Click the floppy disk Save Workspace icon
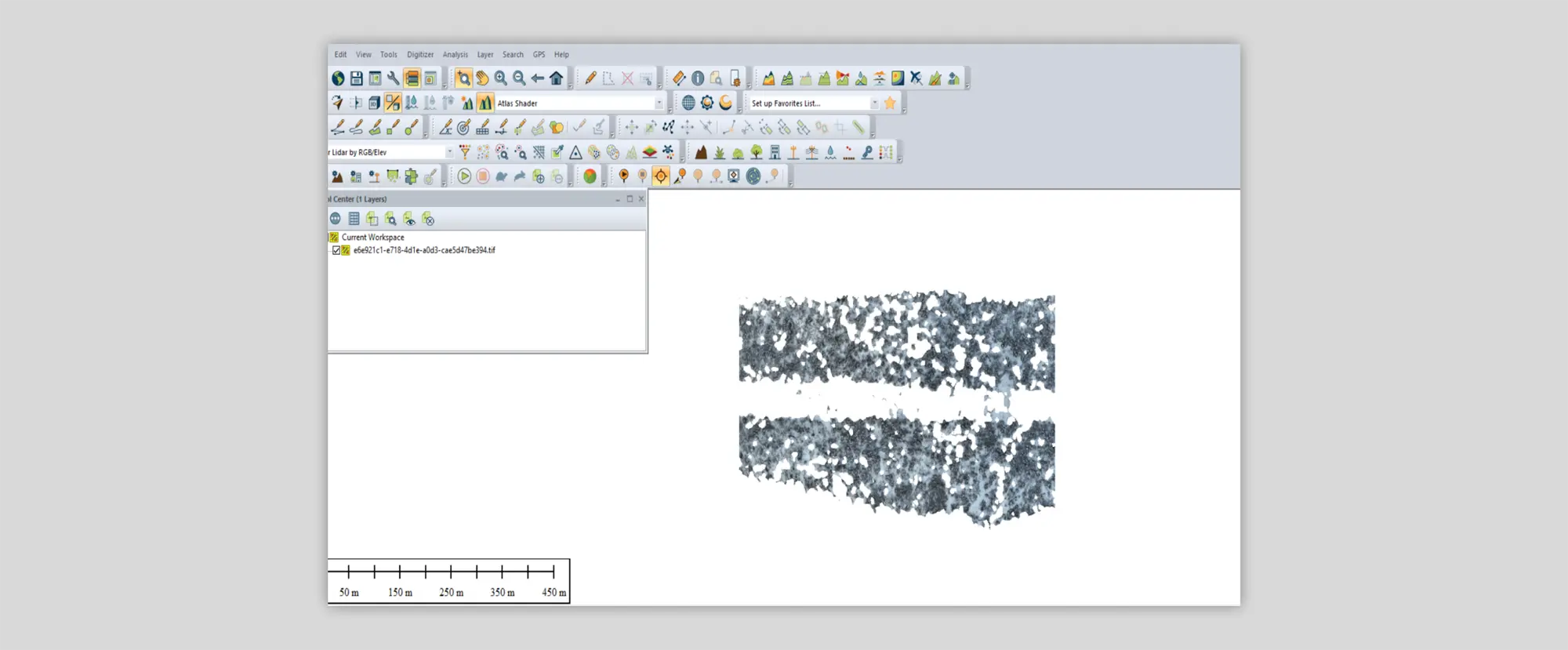This screenshot has width=1568, height=650. (356, 78)
